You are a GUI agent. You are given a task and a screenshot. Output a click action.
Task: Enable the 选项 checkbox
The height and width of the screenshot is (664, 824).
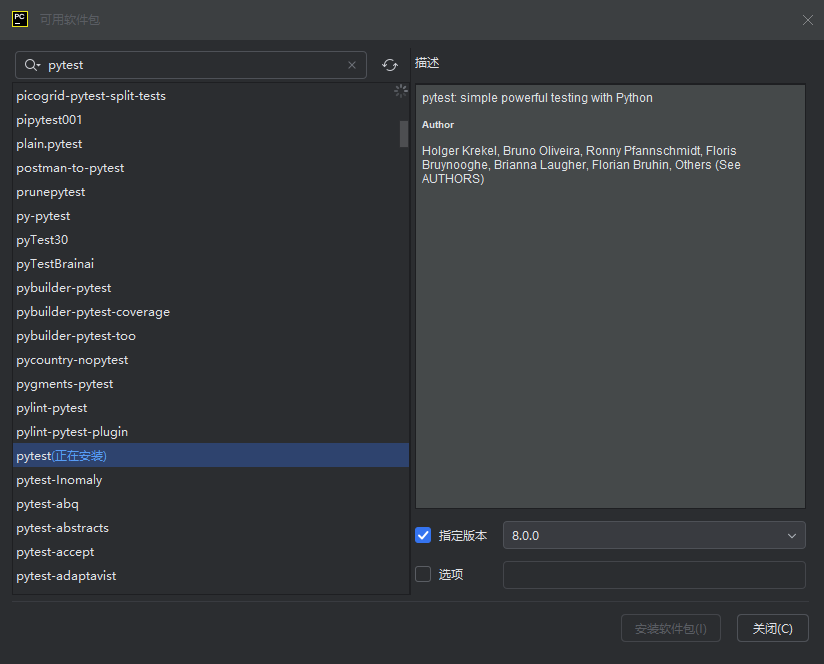[x=423, y=574]
